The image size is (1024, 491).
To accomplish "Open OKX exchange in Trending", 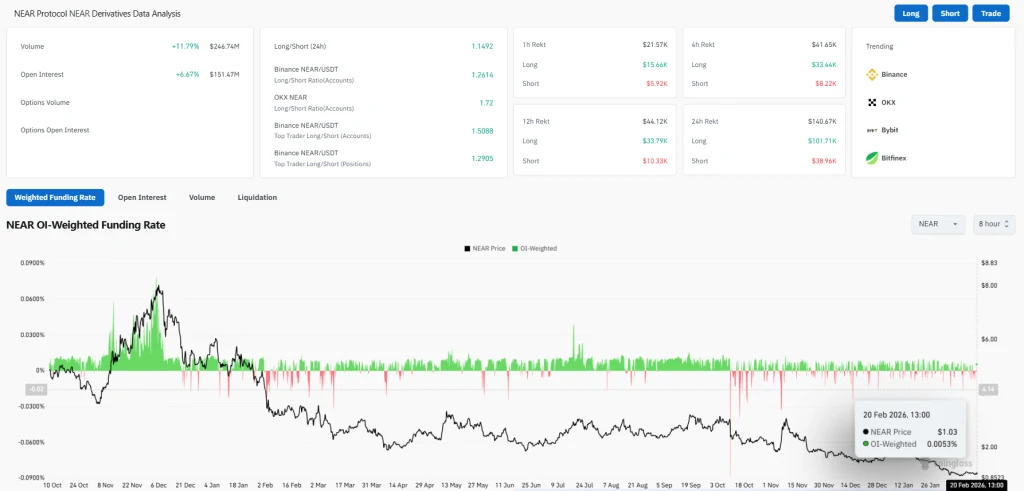I will pos(882,103).
